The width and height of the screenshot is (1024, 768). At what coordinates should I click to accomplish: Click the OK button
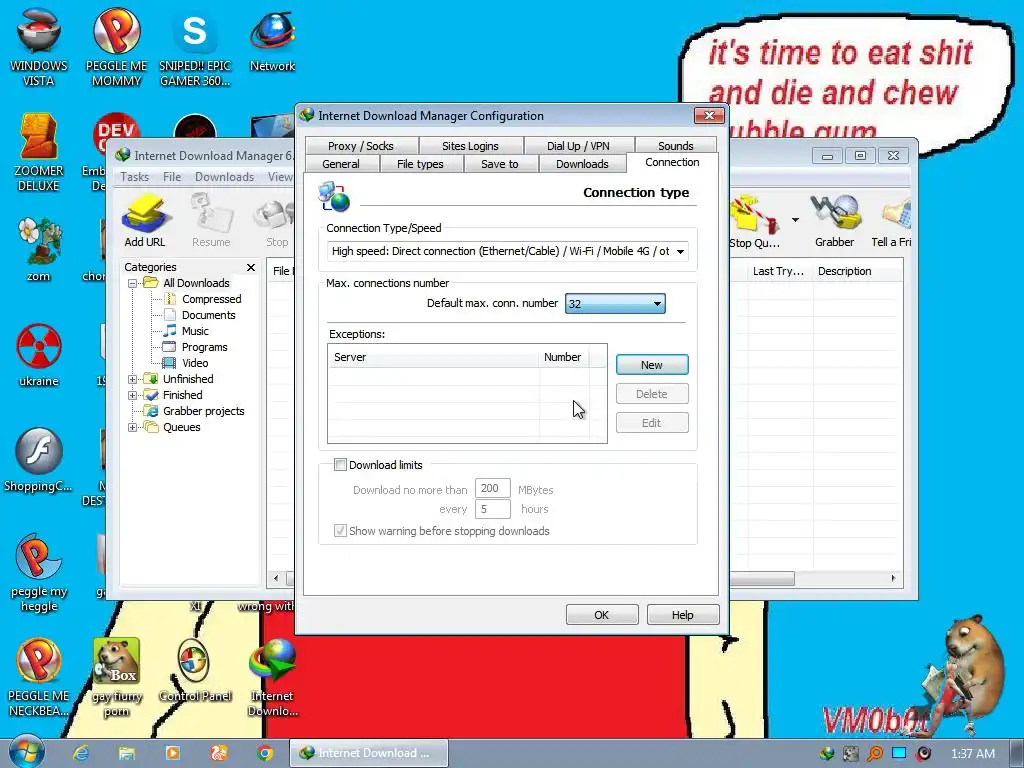point(601,615)
